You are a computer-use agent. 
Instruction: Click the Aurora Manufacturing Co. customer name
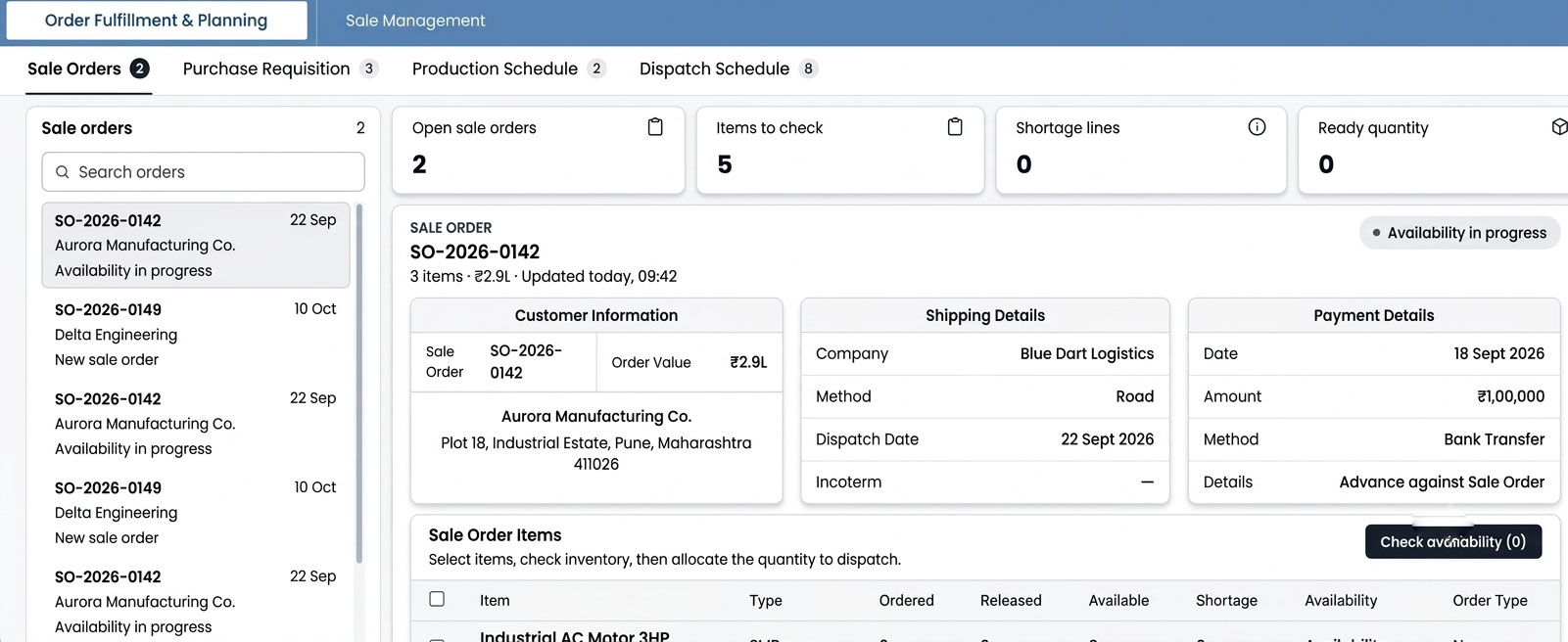596,417
